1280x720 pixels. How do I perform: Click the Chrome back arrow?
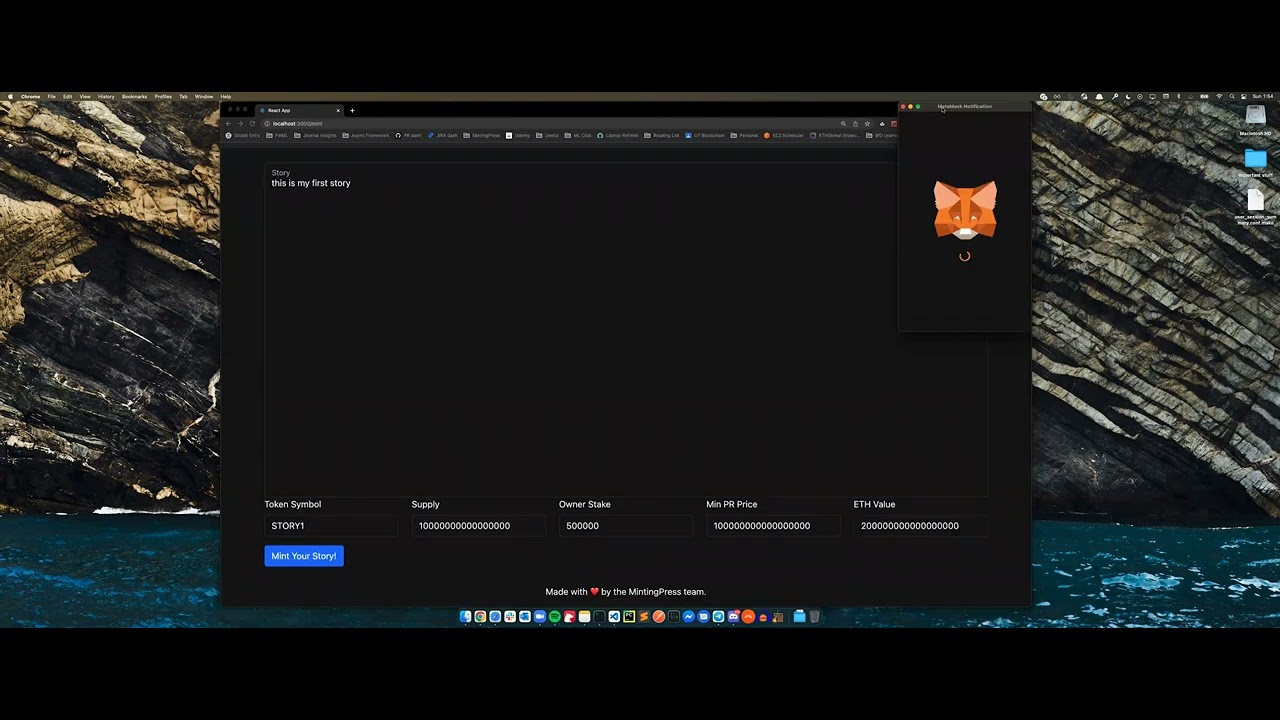(228, 123)
